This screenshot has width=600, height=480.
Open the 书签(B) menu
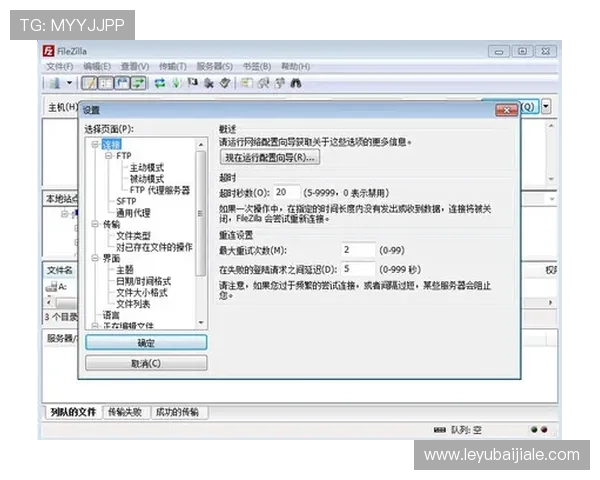coord(257,67)
